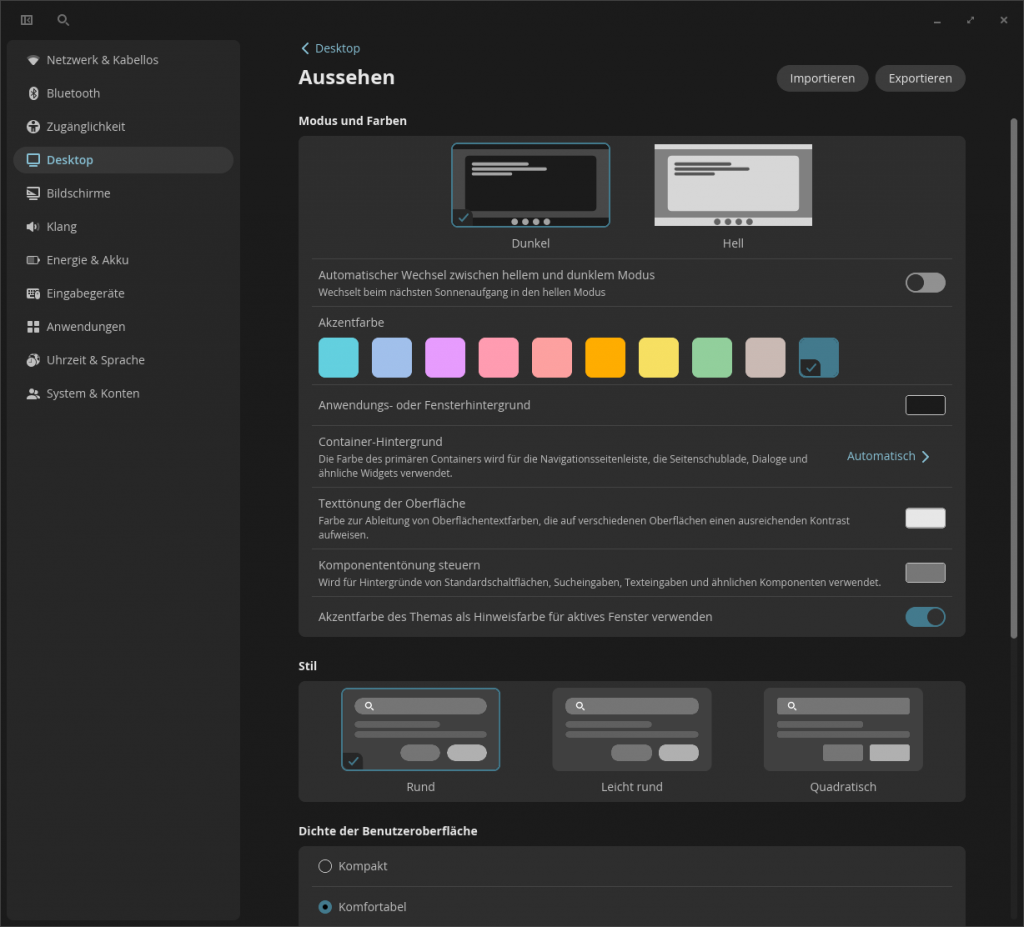Open search with the magnifier icon
1024x927 pixels.
(x=63, y=20)
